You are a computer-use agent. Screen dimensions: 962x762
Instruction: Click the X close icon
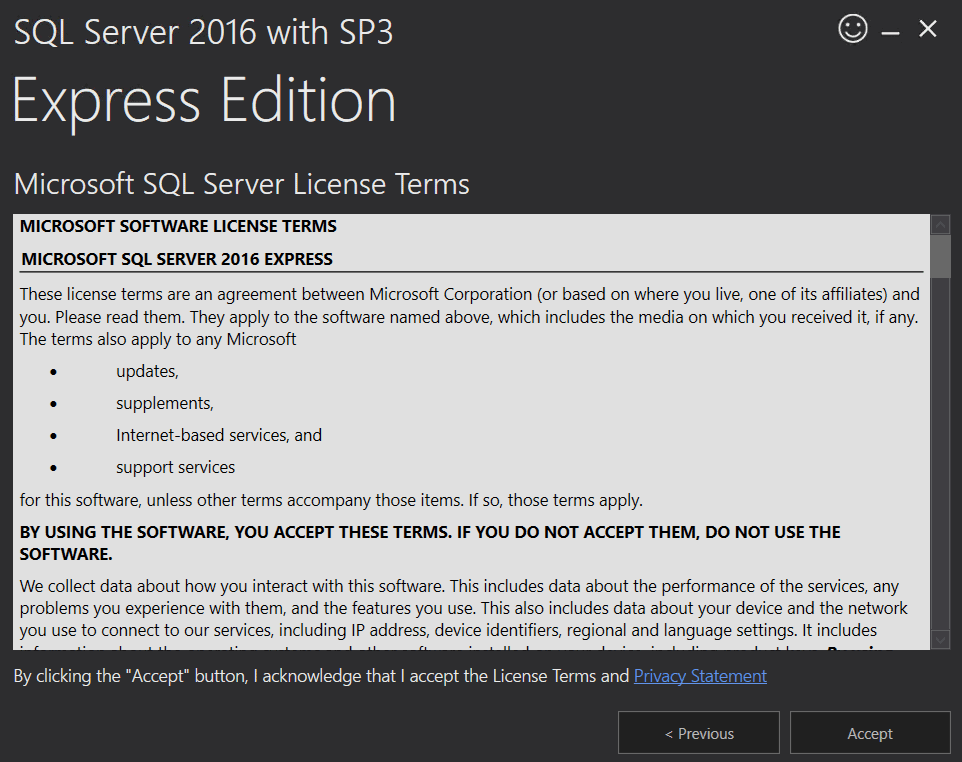click(927, 28)
